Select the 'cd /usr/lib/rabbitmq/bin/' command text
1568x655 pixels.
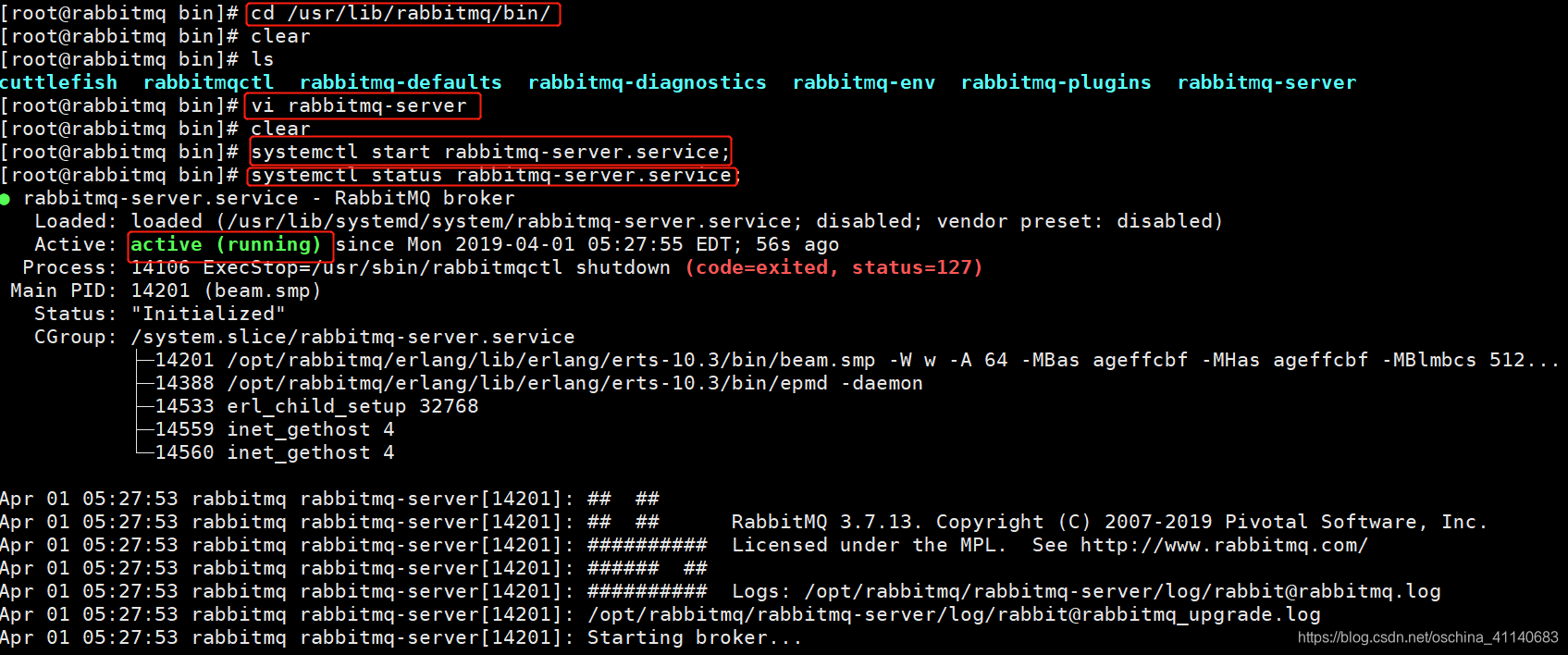[x=401, y=13]
